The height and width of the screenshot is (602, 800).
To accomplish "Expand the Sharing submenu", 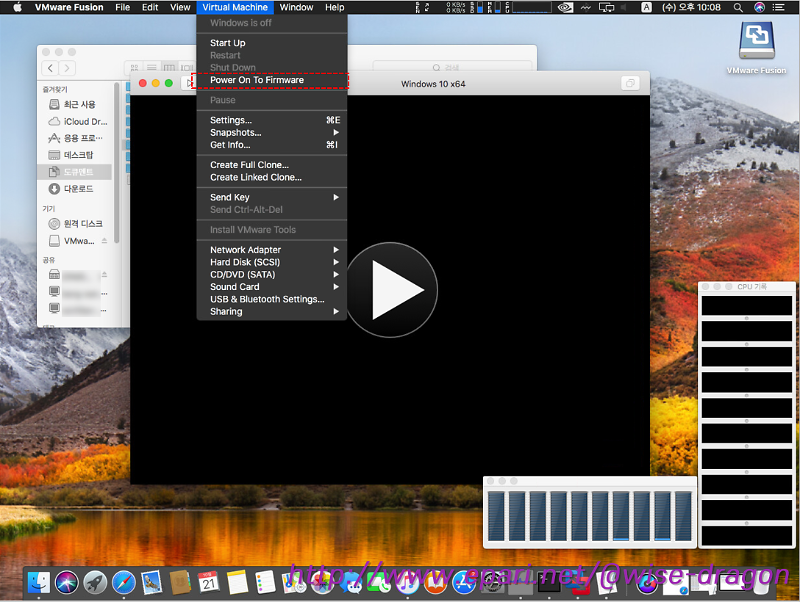I will [x=271, y=312].
